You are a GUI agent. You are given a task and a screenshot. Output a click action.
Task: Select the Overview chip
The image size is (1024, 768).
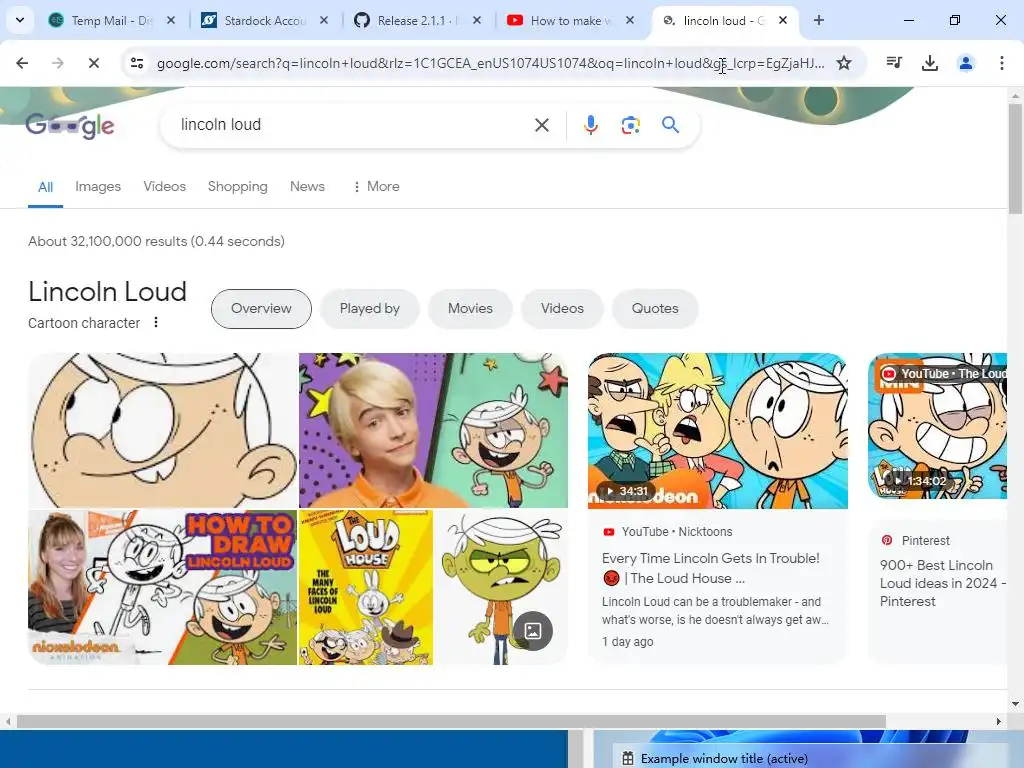click(x=261, y=308)
